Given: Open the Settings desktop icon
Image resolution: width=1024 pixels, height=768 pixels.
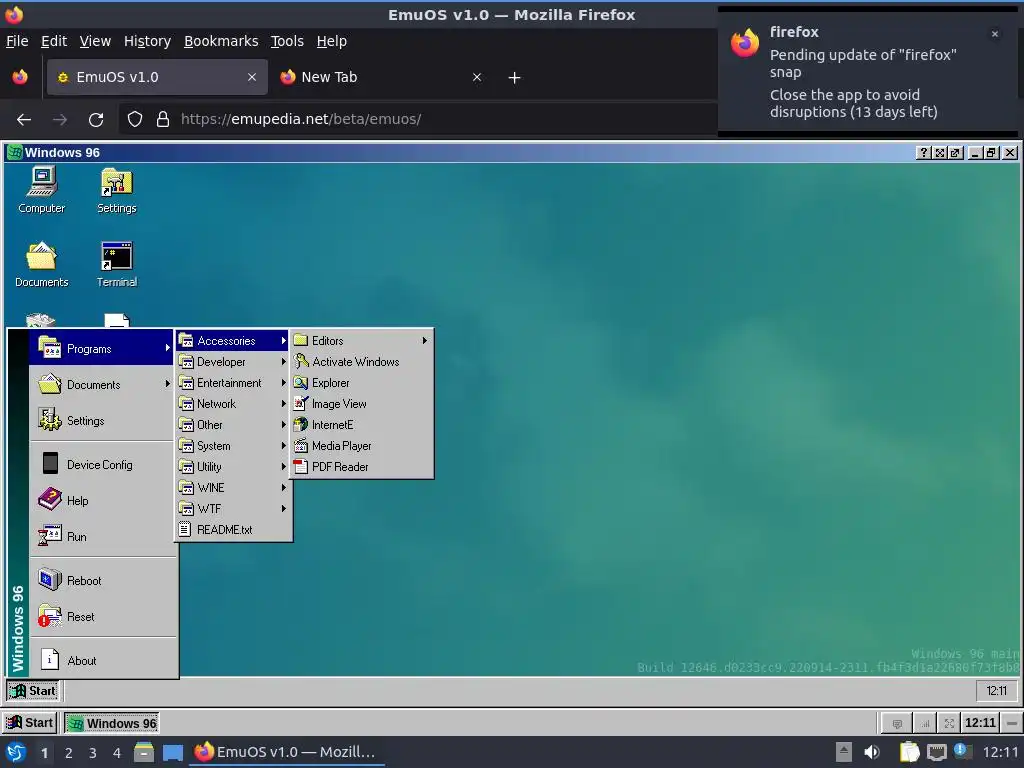Looking at the screenshot, I should point(116,189).
